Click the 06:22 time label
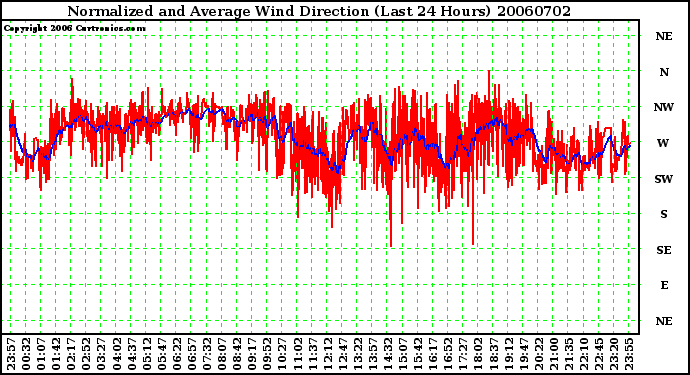 pyautogui.click(x=177, y=354)
